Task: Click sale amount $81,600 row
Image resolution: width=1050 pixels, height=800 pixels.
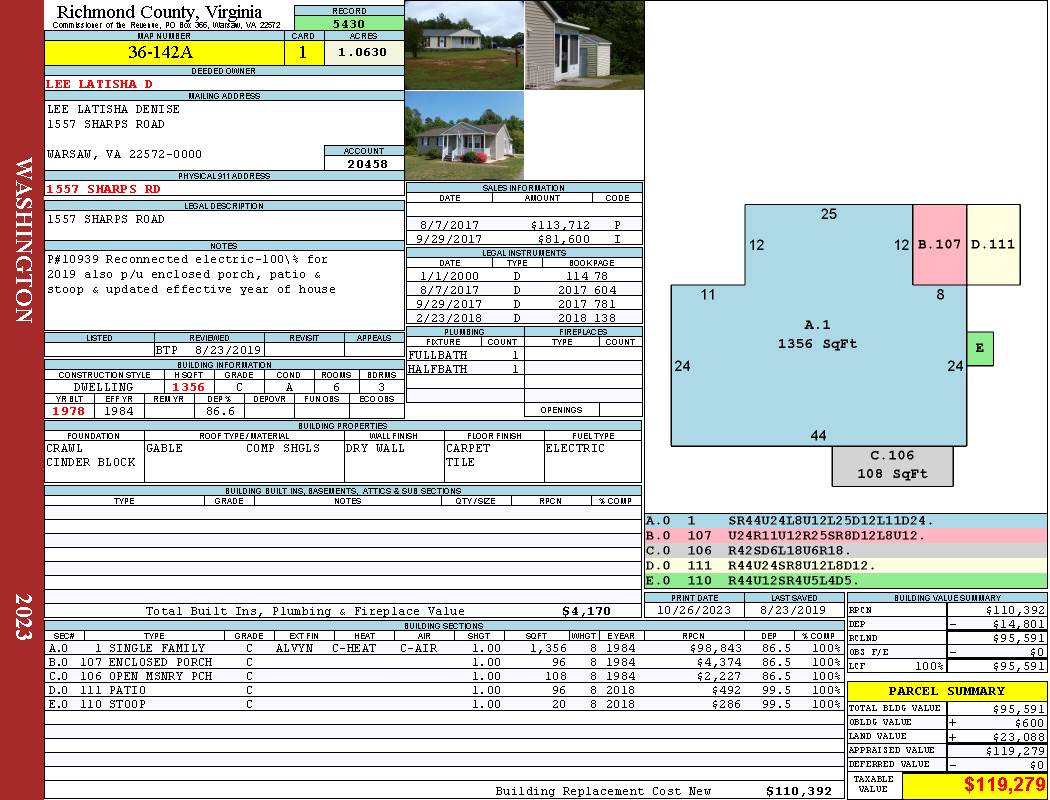Action: point(524,238)
